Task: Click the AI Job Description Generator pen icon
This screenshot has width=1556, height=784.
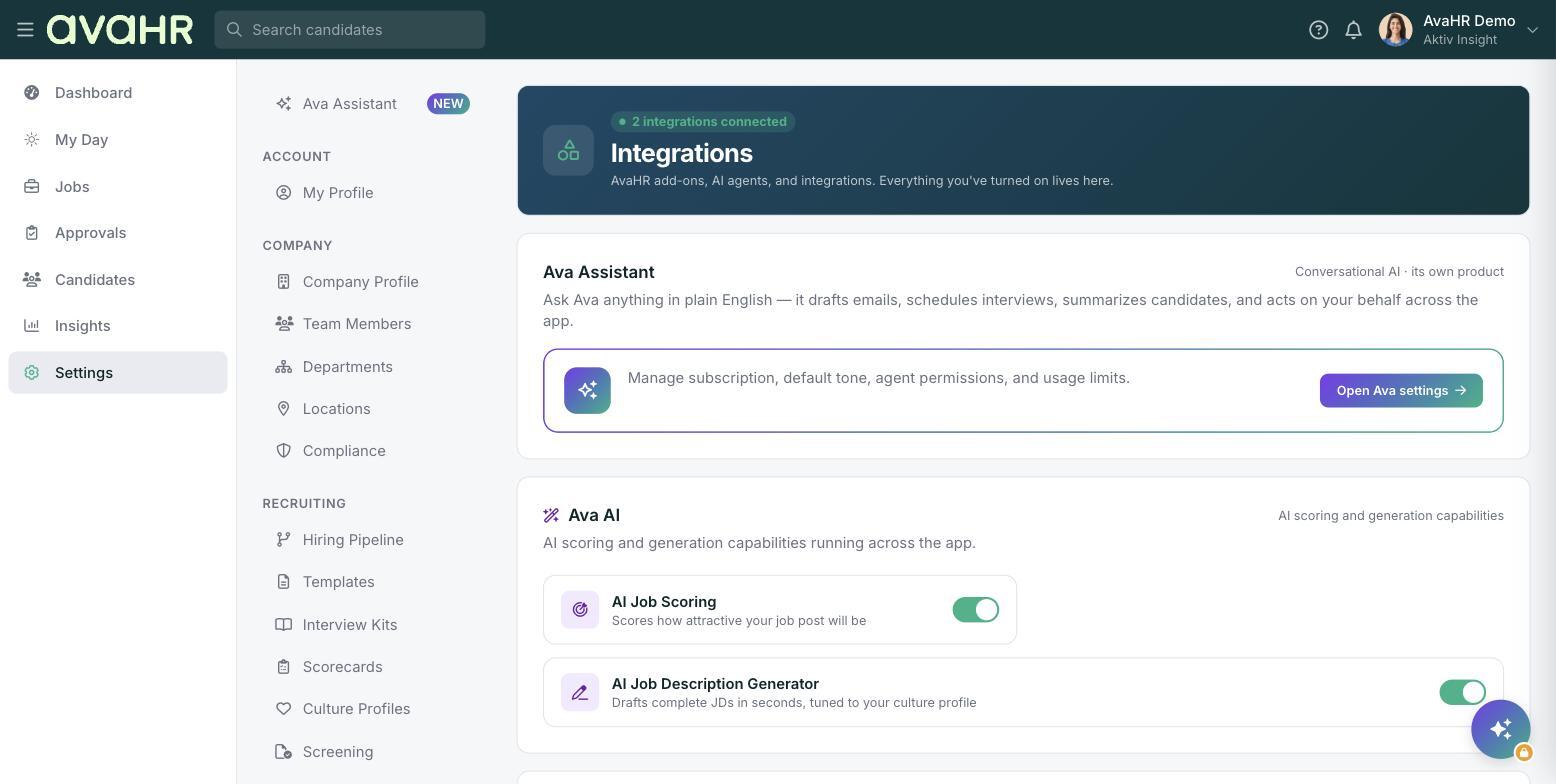Action: [580, 692]
